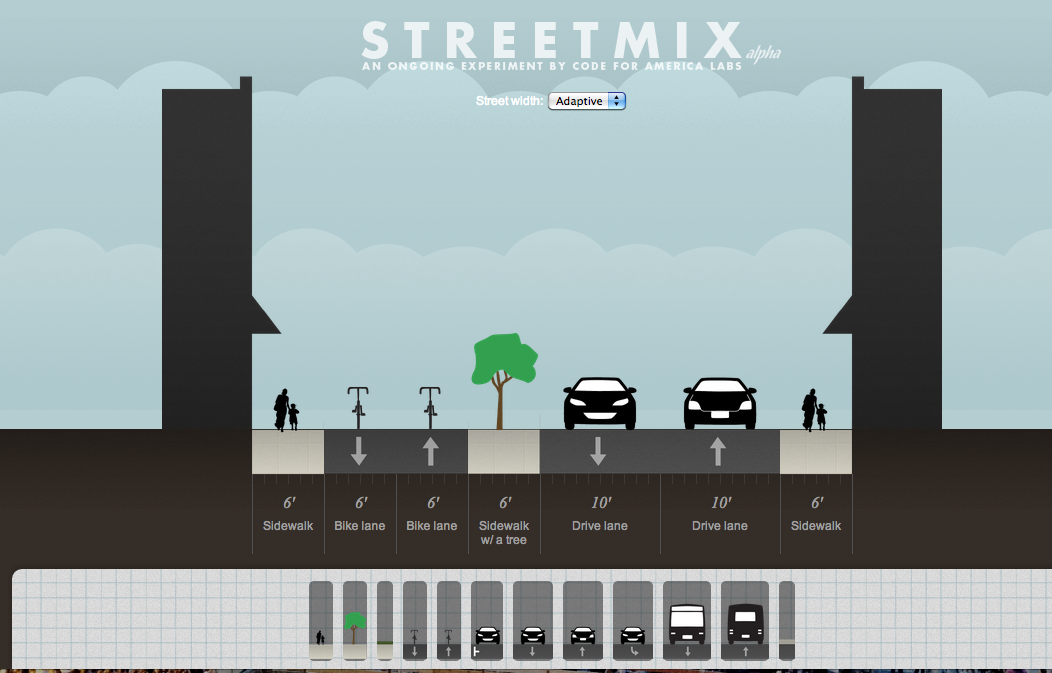
Task: Select the car above the down-arrow drive lane
Action: click(x=600, y=403)
